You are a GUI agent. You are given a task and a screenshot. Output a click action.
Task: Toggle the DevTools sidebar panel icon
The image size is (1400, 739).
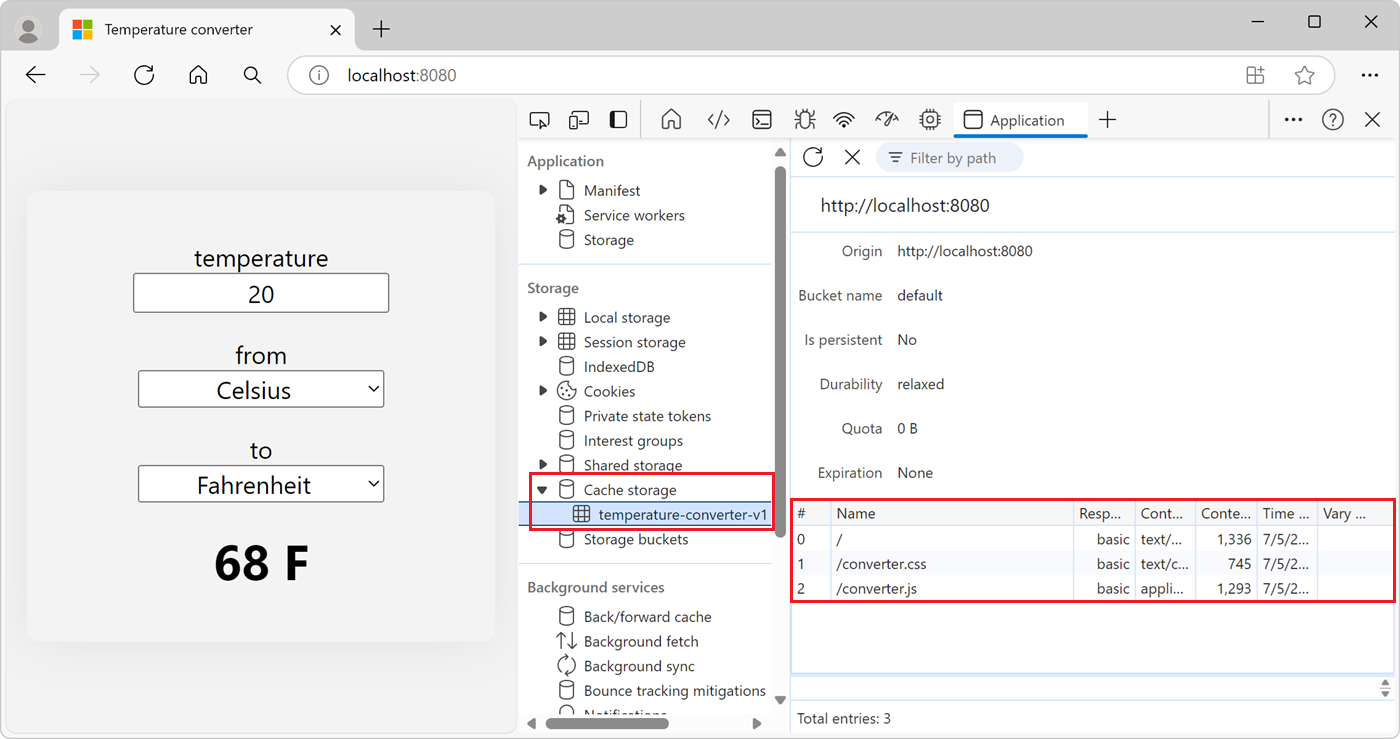point(619,120)
